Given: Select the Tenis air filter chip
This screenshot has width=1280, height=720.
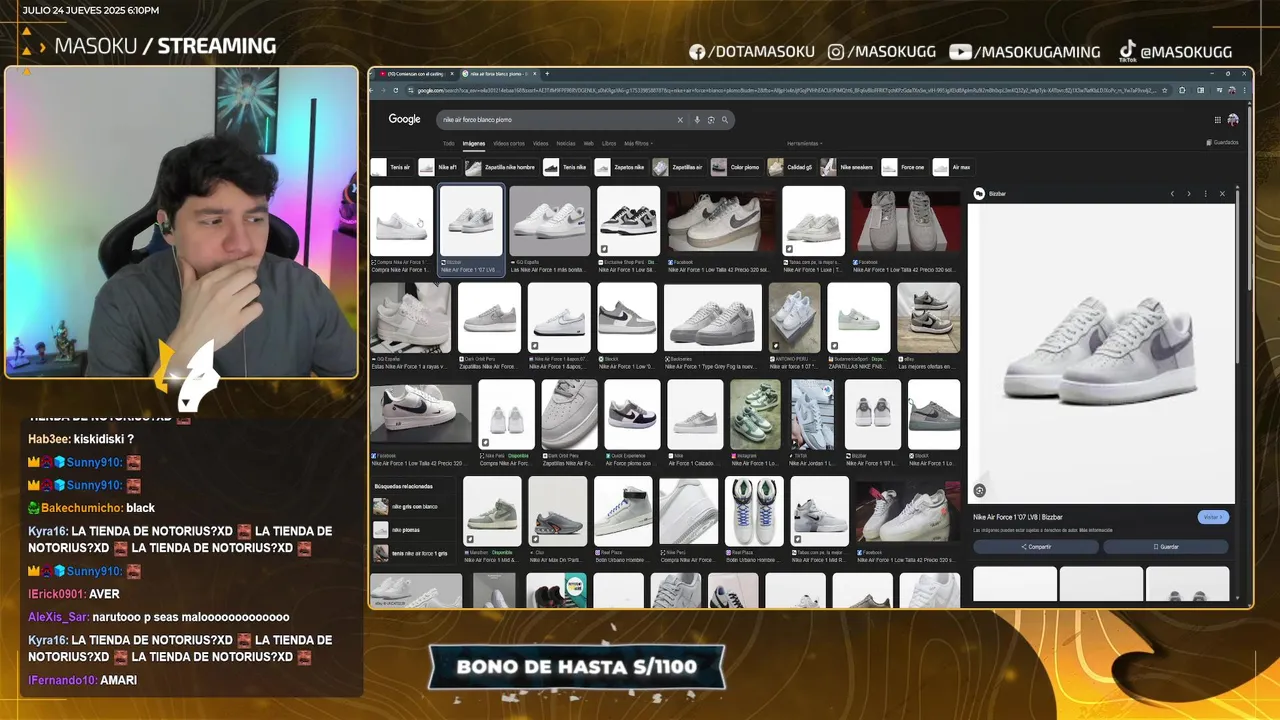Looking at the screenshot, I should [x=391, y=167].
